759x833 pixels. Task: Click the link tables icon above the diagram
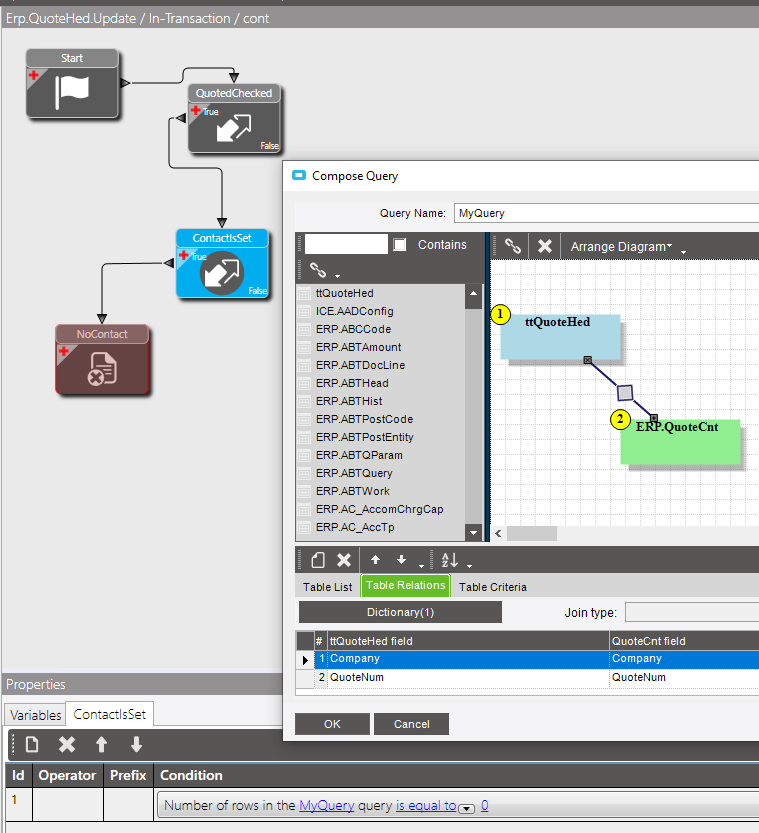(x=513, y=246)
